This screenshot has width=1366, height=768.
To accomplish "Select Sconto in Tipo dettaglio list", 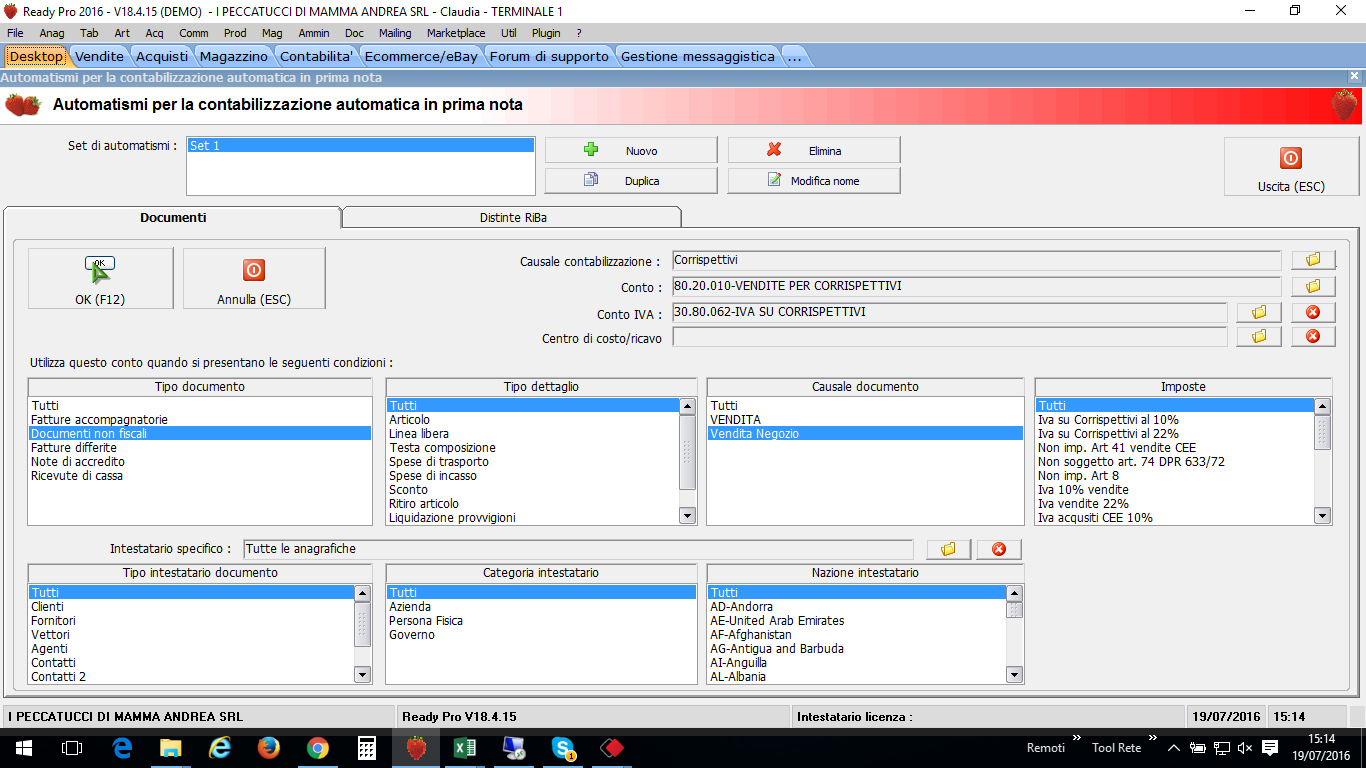I will click(533, 490).
